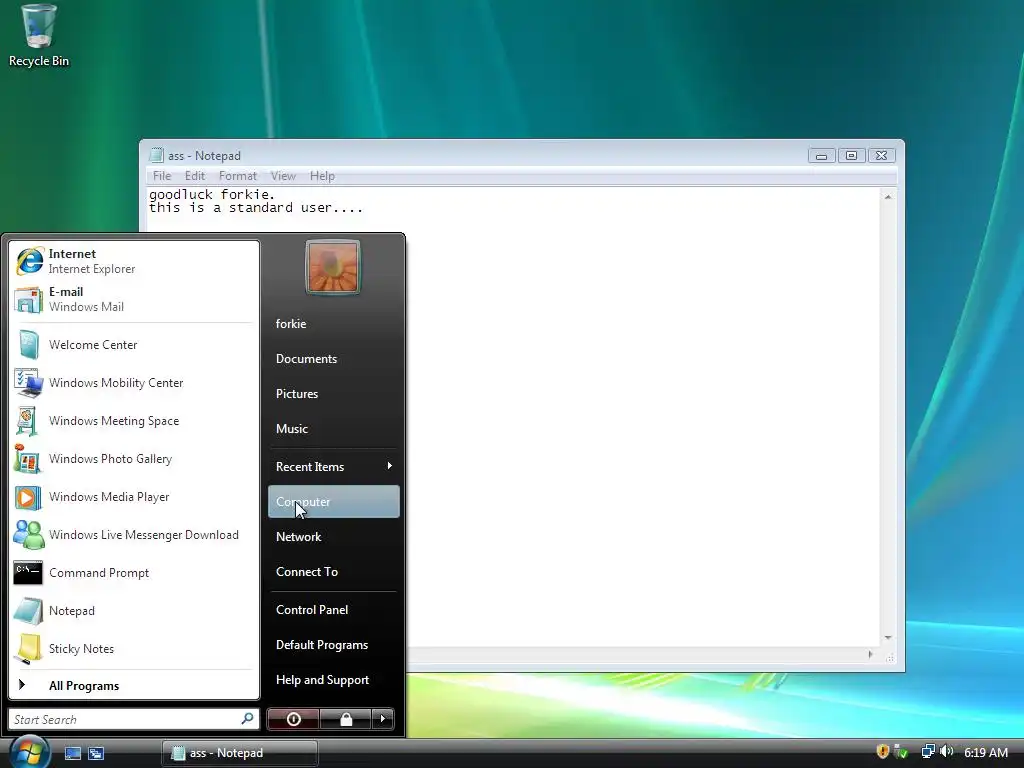Click the user account picture
1024x768 pixels.
tap(332, 267)
